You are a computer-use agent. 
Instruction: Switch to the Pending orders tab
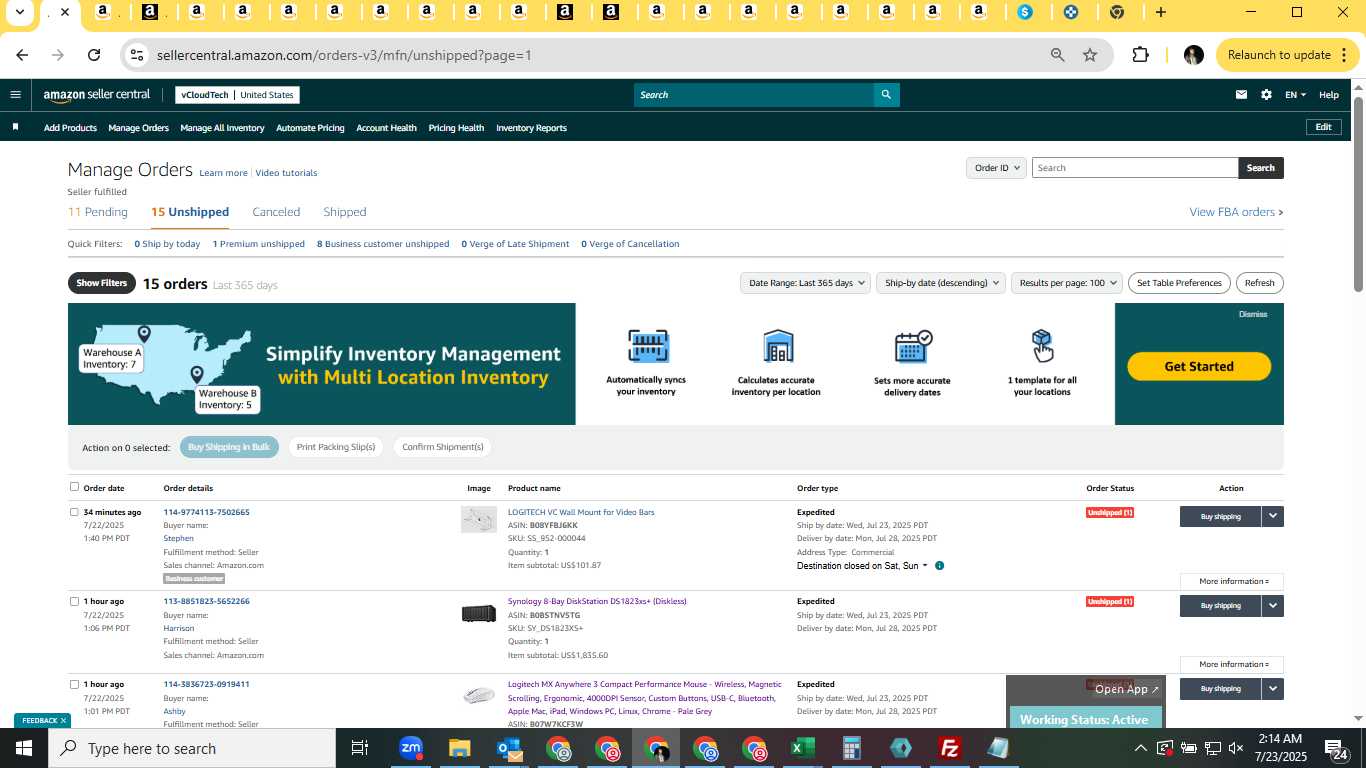click(x=98, y=212)
